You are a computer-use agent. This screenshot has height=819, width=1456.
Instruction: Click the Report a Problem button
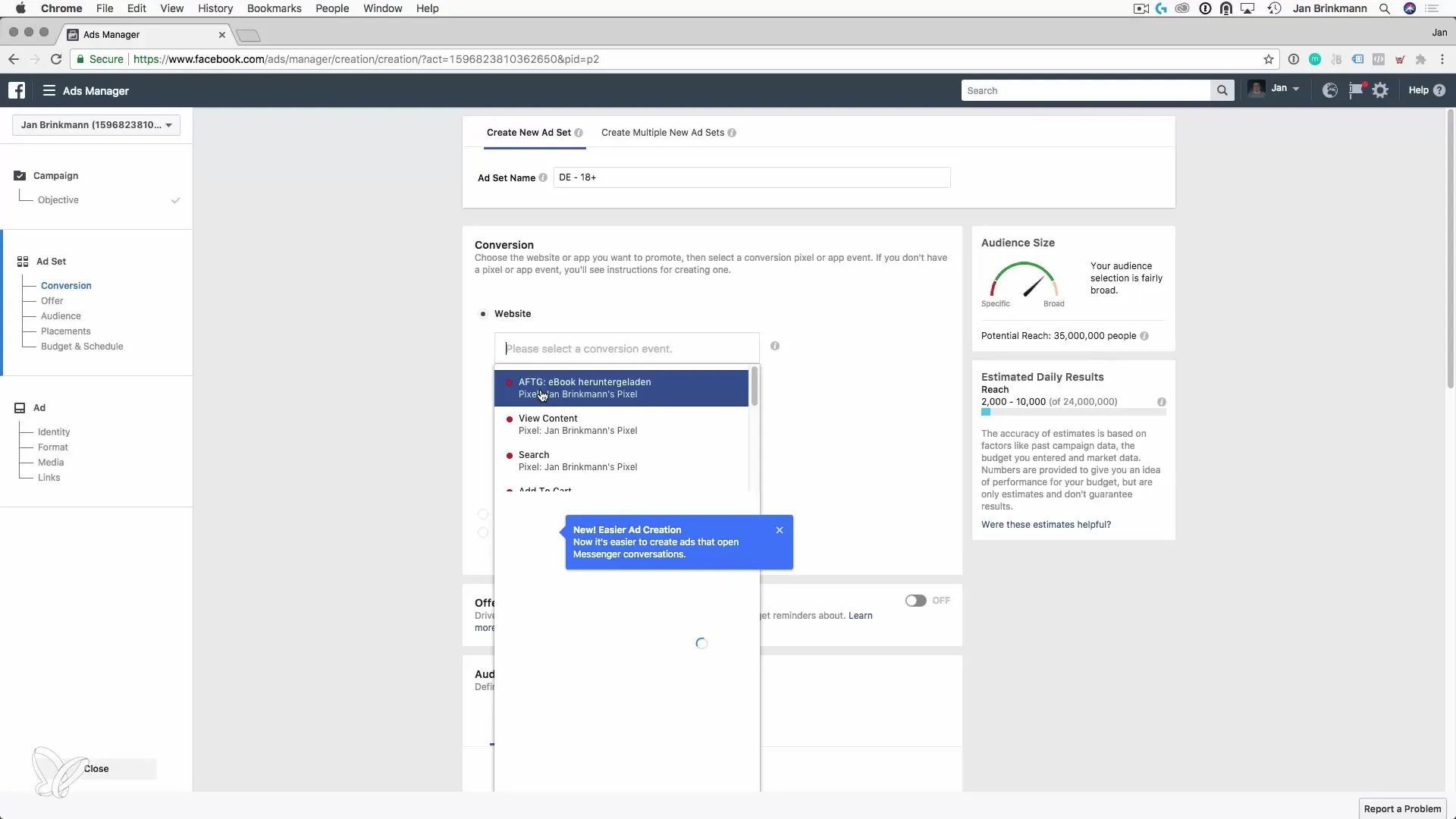[x=1402, y=808]
